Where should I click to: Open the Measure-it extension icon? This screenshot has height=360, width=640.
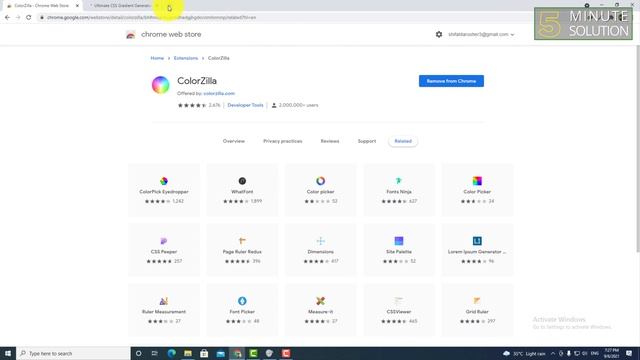[x=320, y=301]
